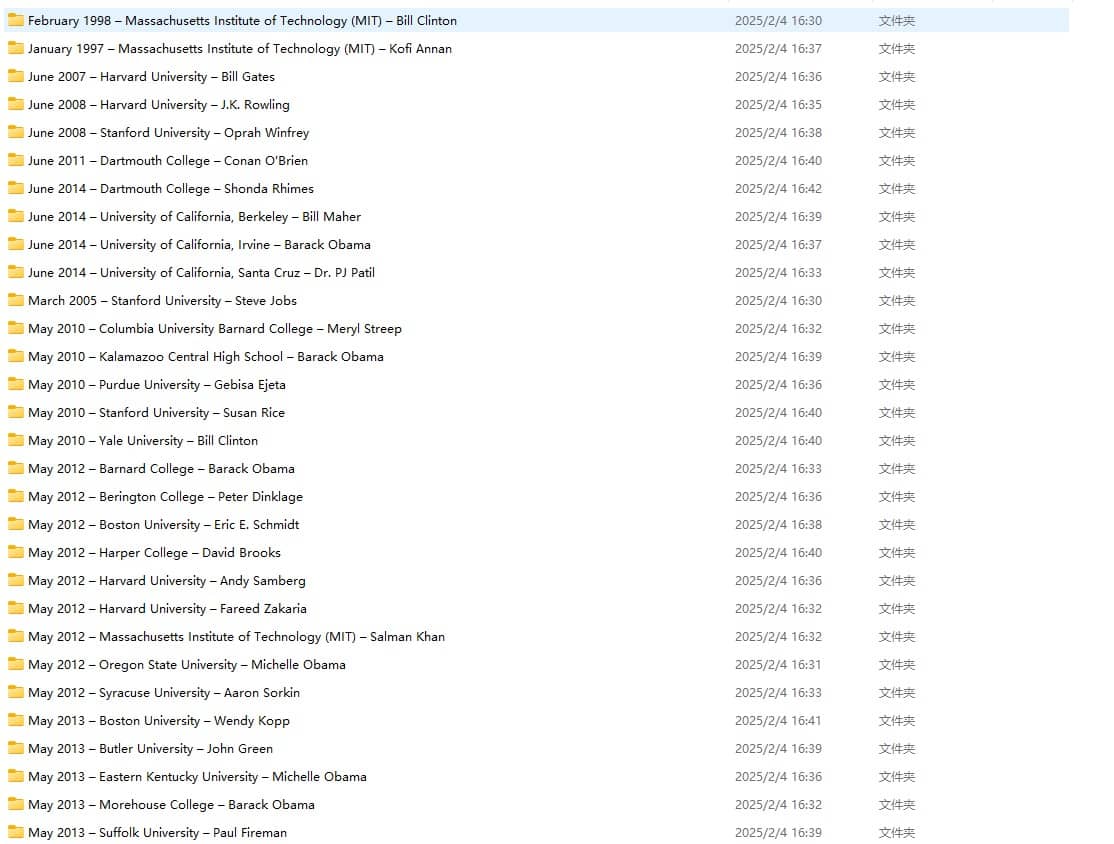Click folder icon for Purdue Gebisa Ejeta
Screen dimensions: 1114x844
coord(16,384)
